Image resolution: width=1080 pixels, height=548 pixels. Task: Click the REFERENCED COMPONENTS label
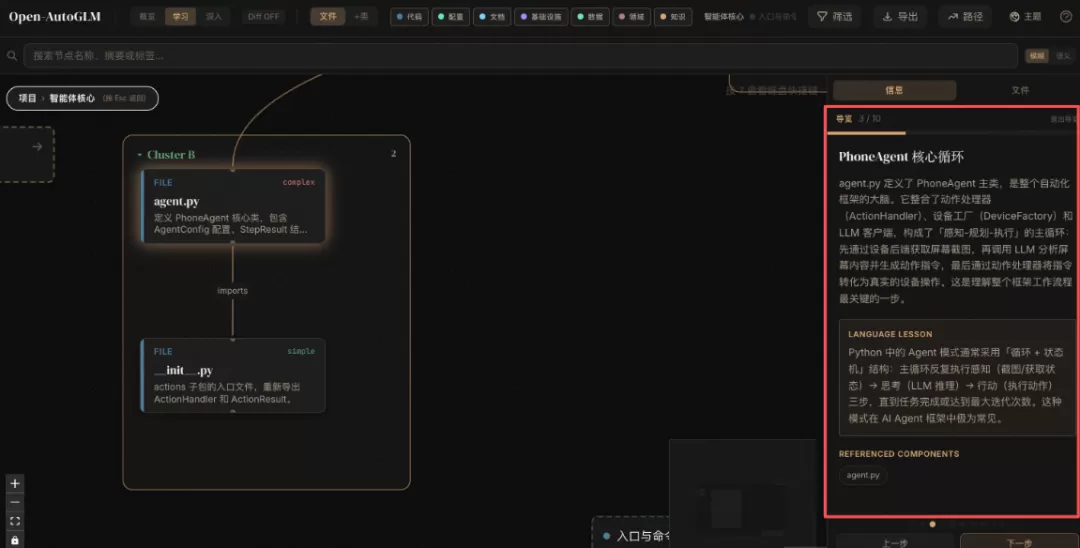(x=899, y=454)
